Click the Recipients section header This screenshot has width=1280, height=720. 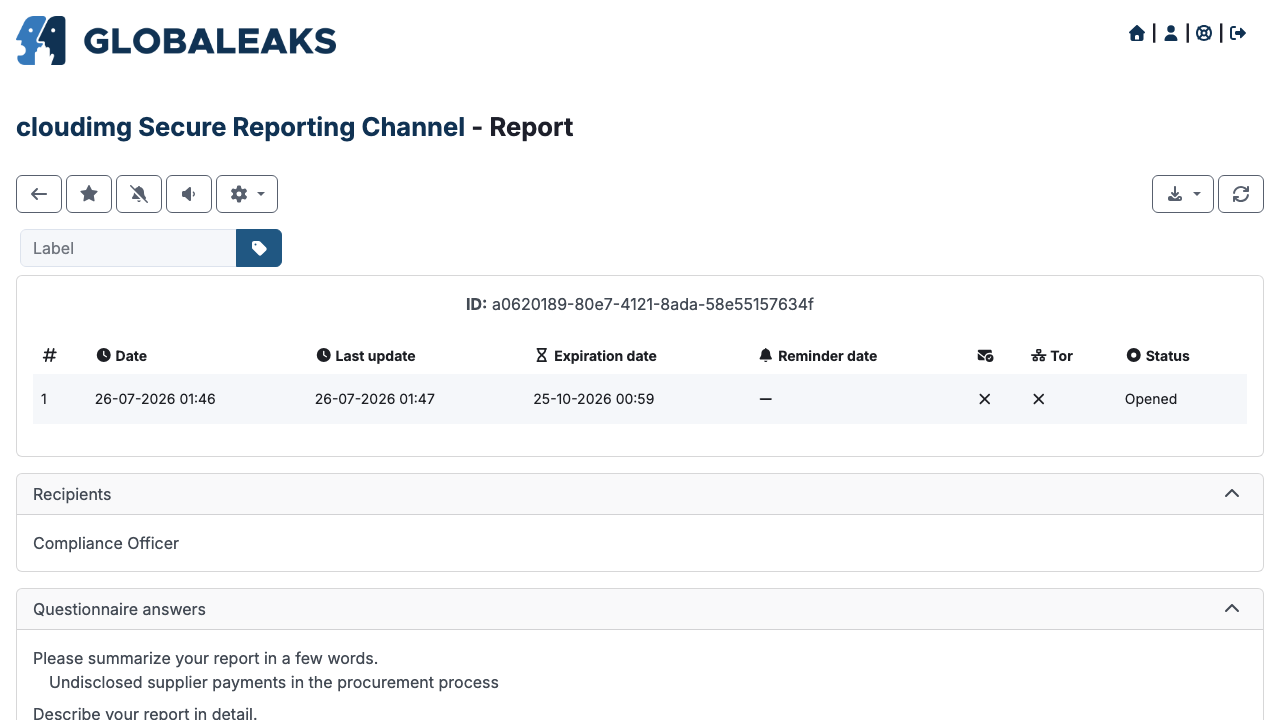click(640, 494)
